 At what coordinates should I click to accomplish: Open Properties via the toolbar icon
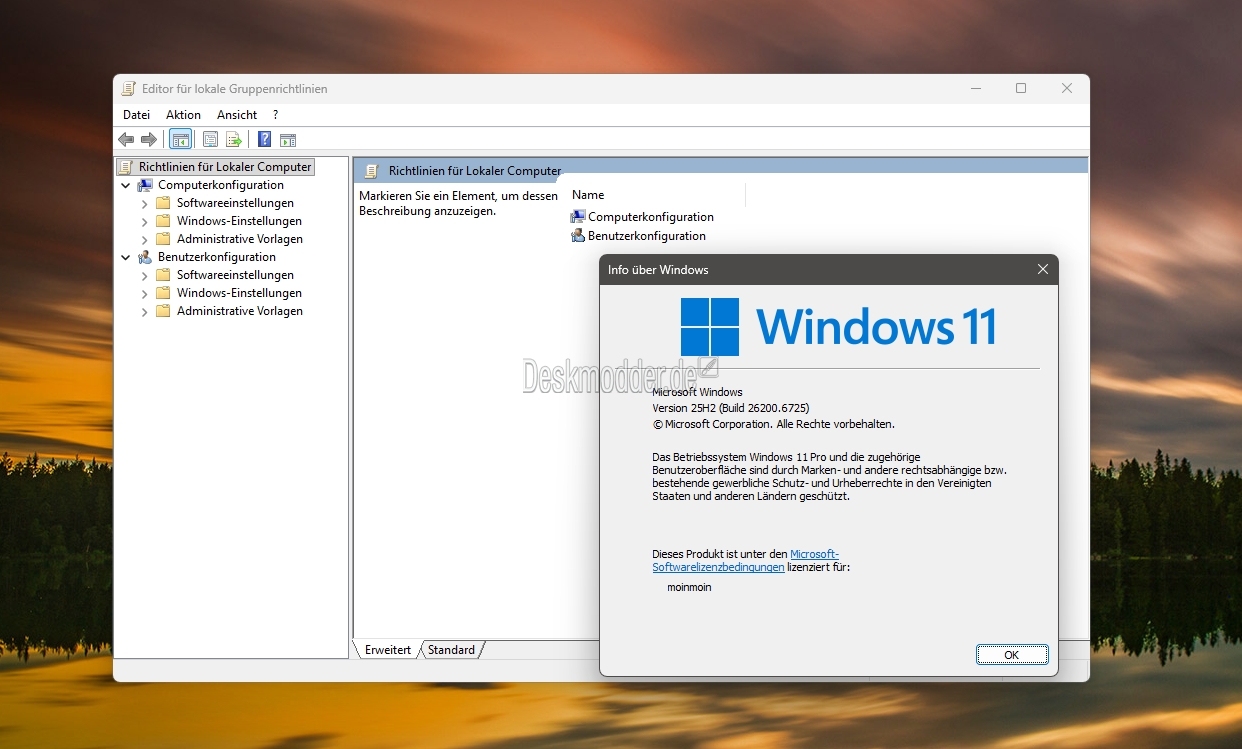210,140
